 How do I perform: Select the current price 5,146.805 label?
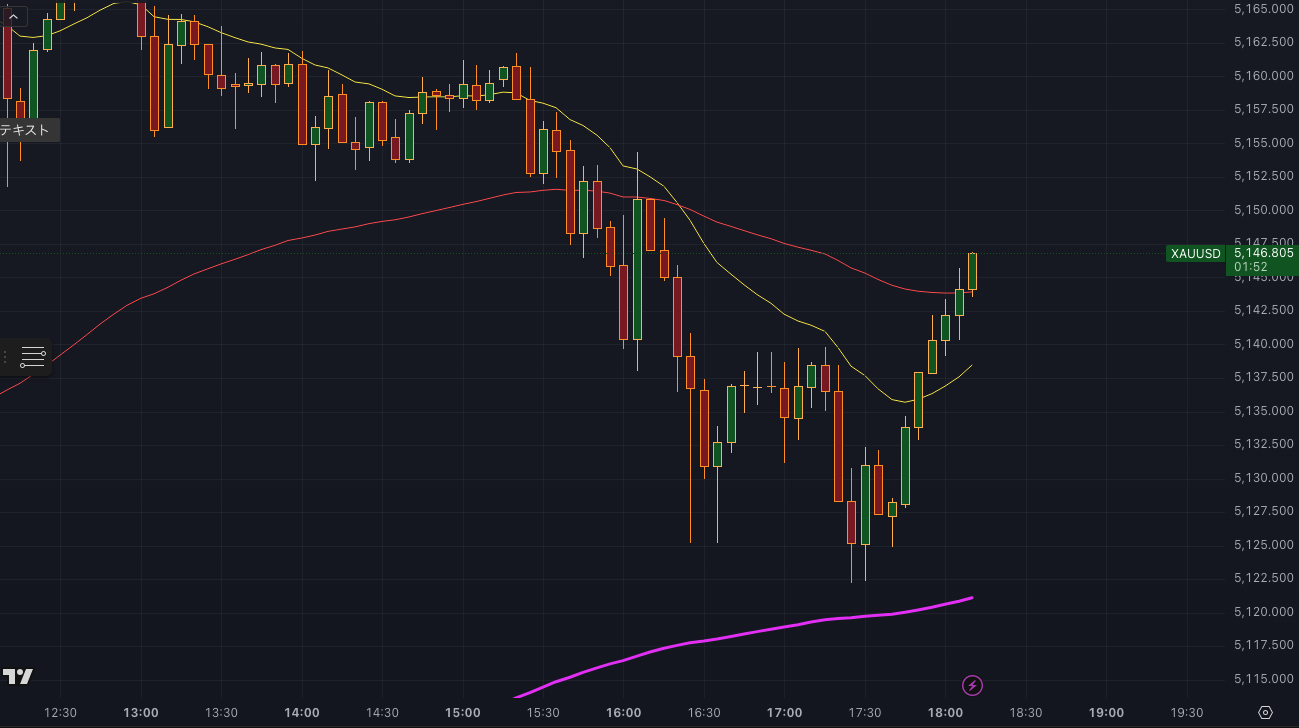point(1263,253)
